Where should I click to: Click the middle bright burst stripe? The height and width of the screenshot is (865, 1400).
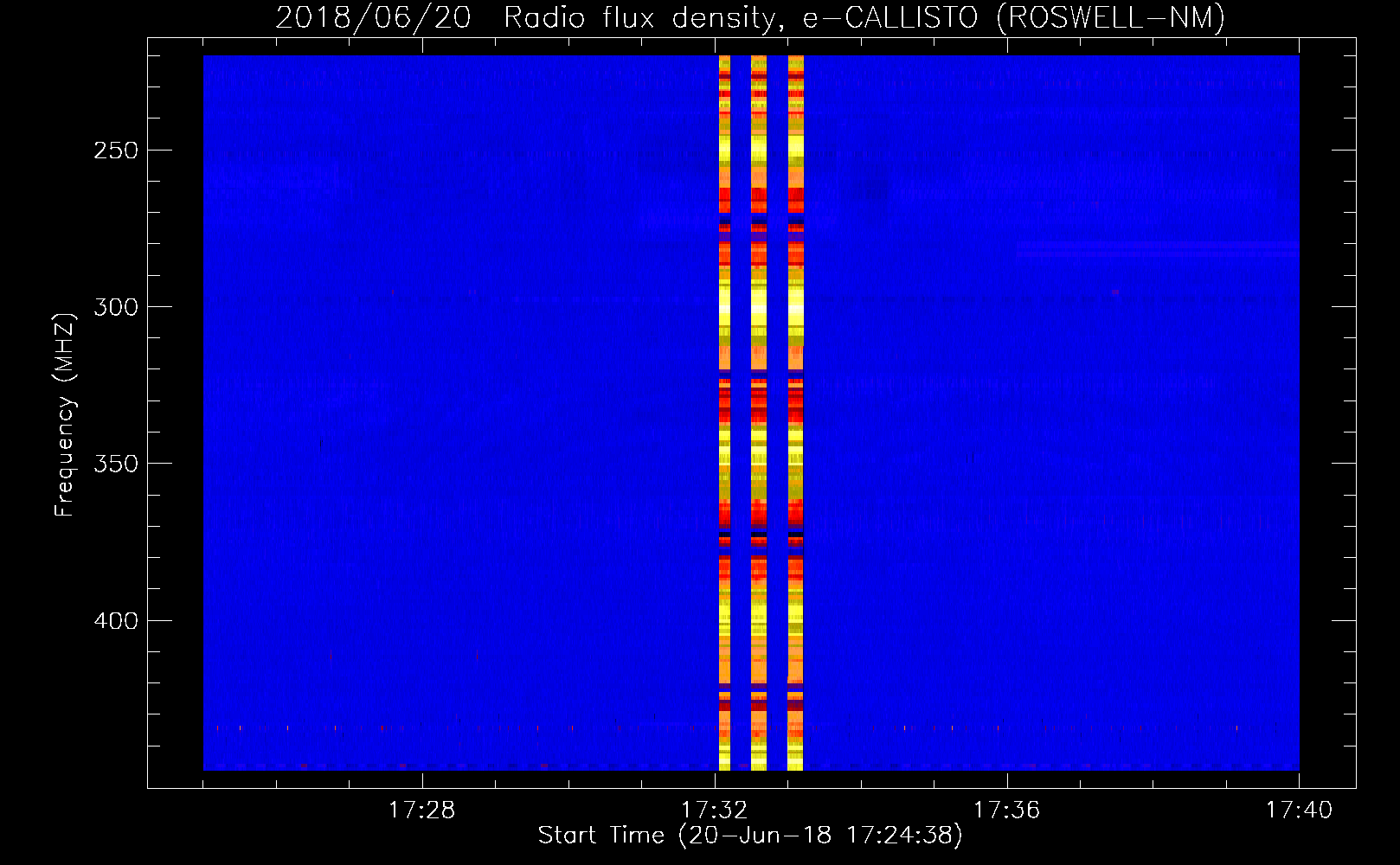[759, 413]
